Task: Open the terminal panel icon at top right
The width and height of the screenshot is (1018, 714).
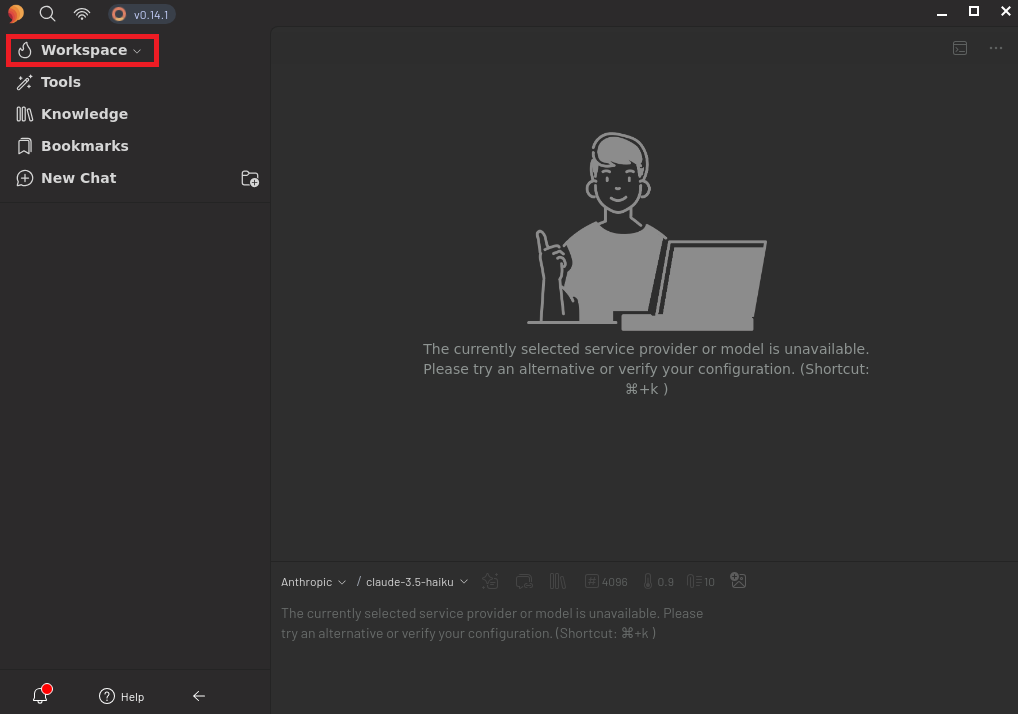Action: tap(960, 48)
